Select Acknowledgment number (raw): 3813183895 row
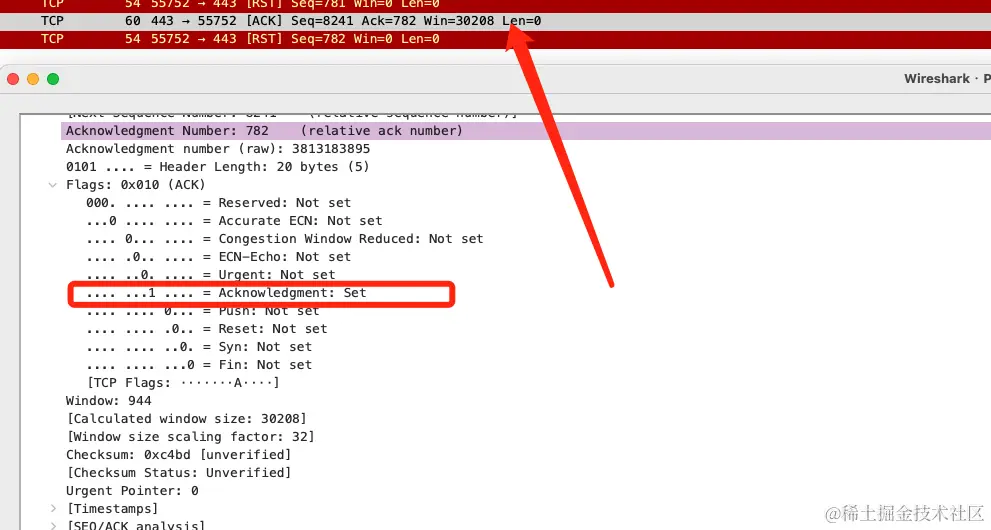The image size is (991, 530). [x=218, y=149]
